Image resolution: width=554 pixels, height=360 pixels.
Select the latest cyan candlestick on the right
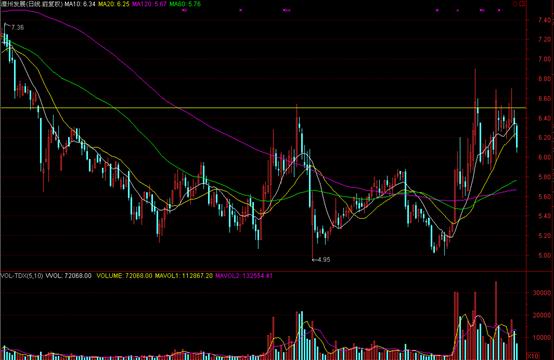click(x=517, y=138)
